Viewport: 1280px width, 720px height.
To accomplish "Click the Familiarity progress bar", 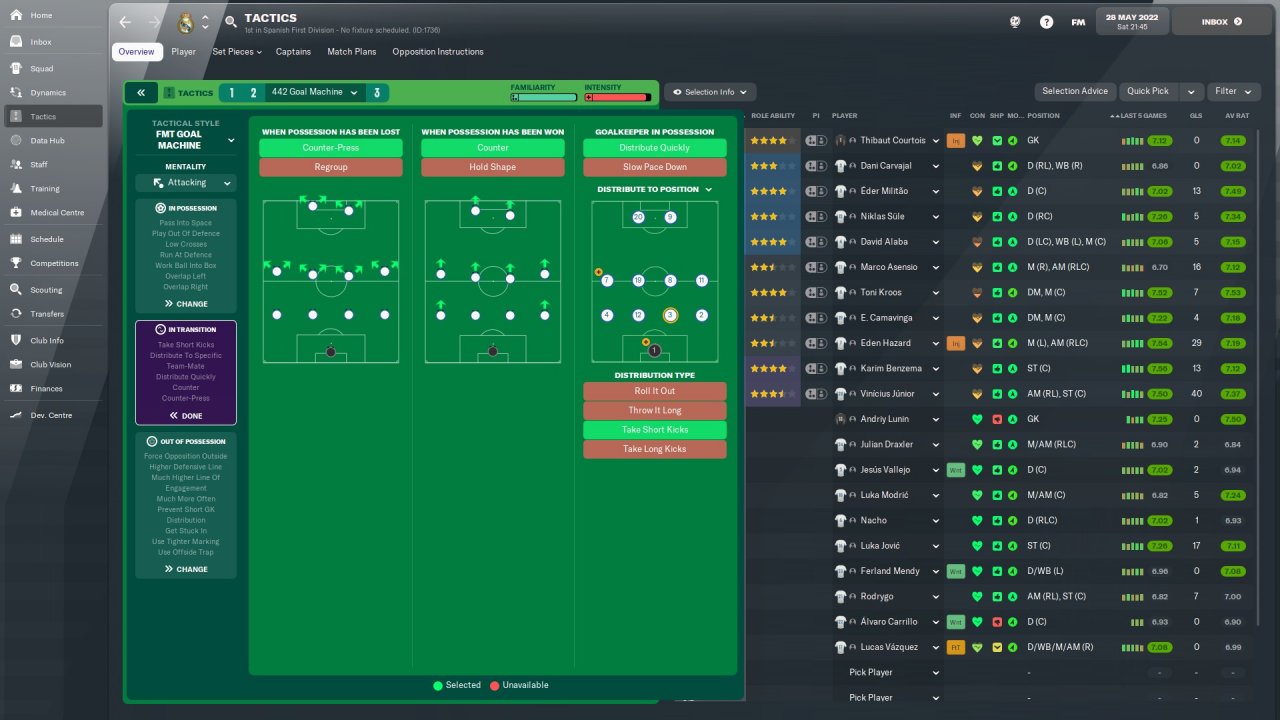I will pyautogui.click(x=544, y=97).
